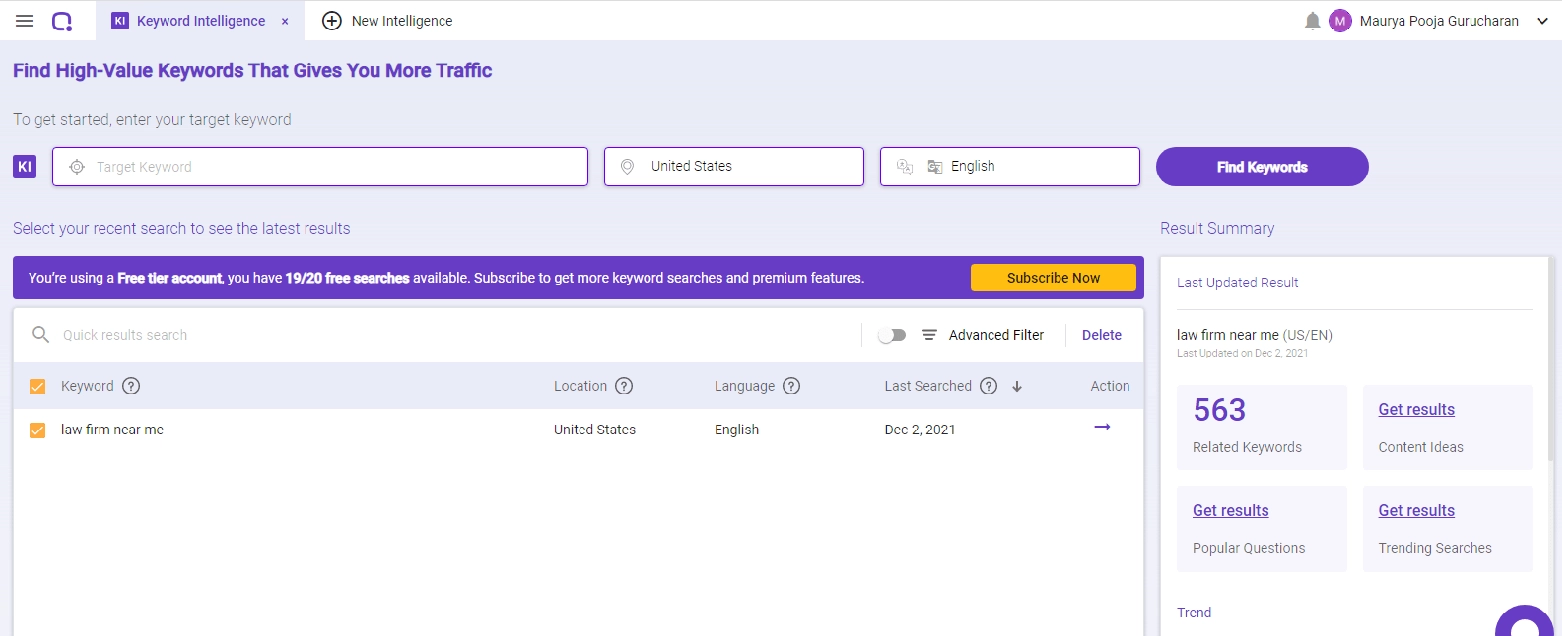Enable the Advanced Filter toggle switch
Image resolution: width=1562 pixels, height=636 pixels.
(890, 335)
